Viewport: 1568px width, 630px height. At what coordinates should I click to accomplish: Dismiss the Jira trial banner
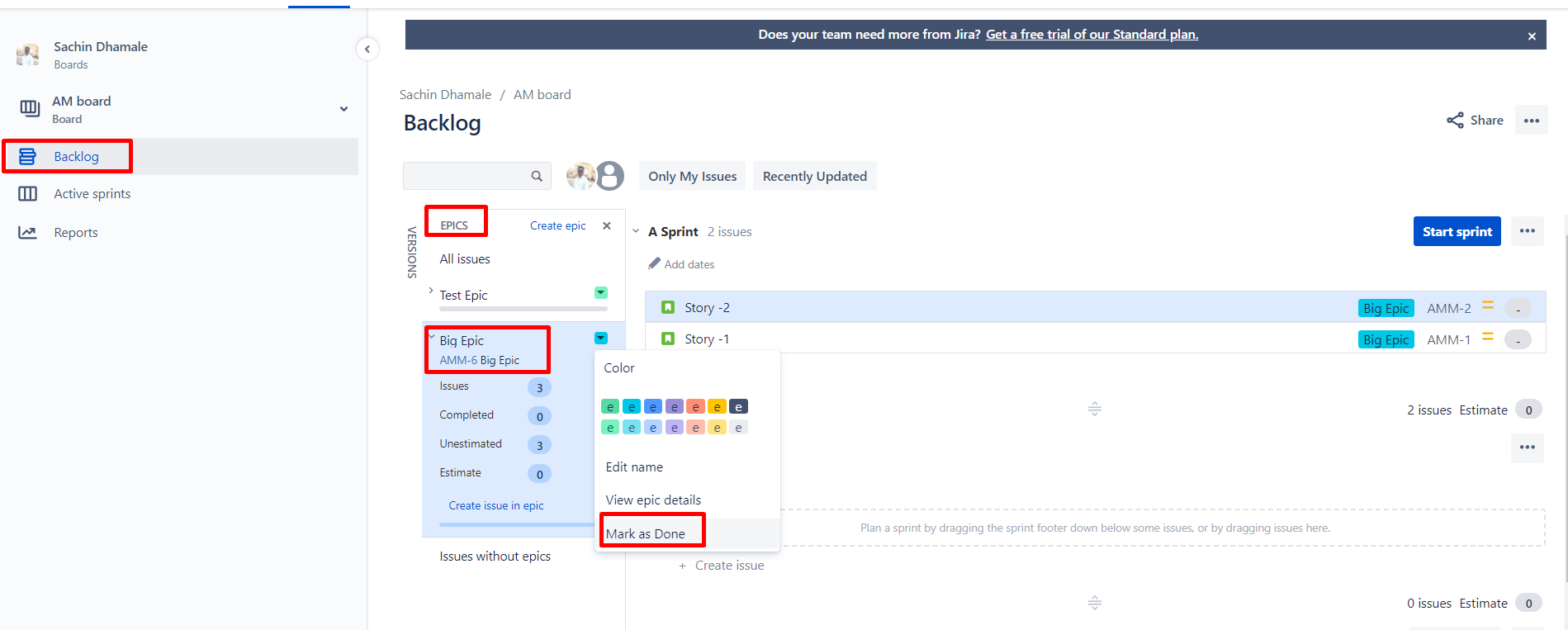(1532, 36)
